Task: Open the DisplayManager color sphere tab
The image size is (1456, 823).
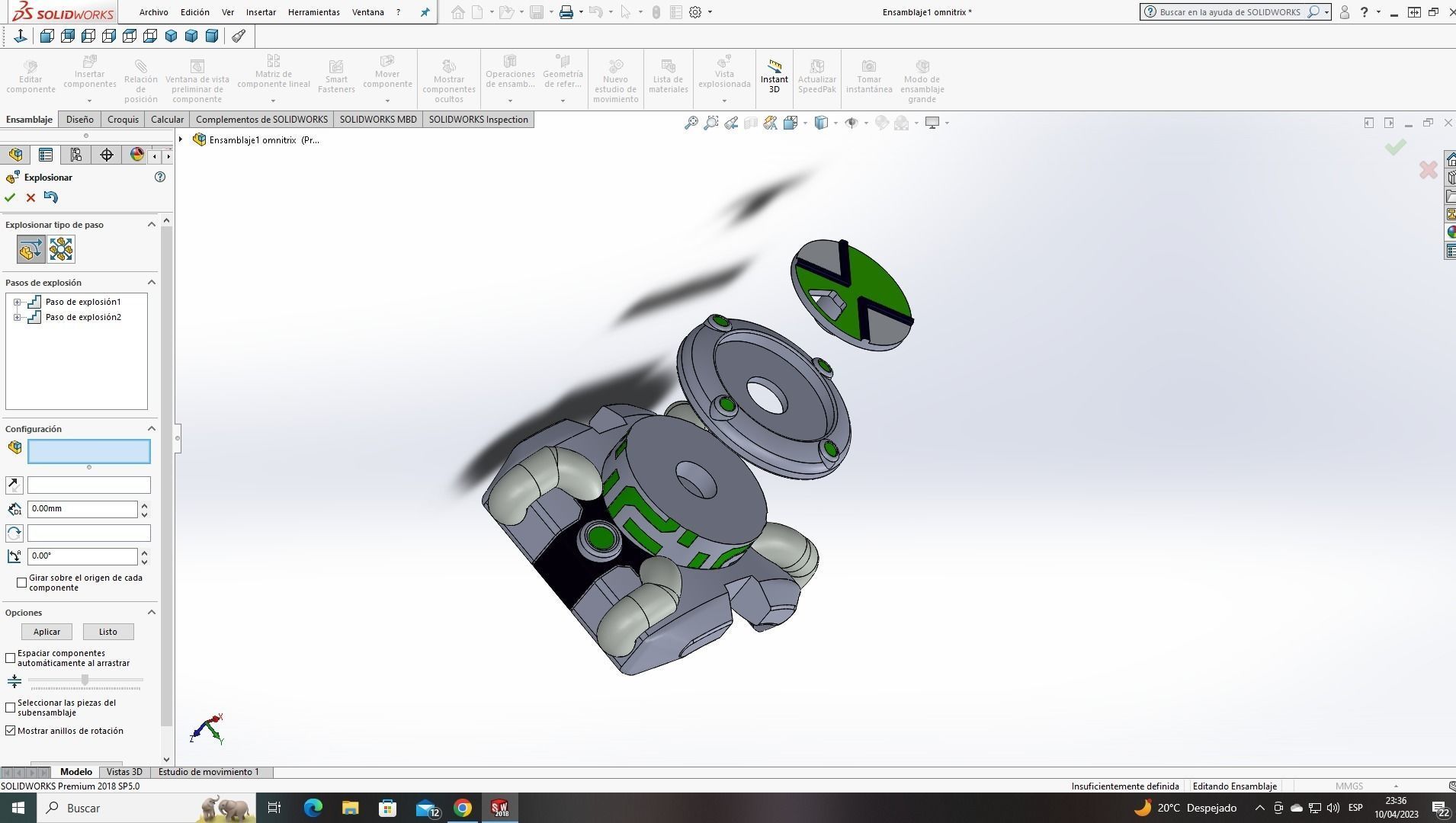Action: point(137,155)
